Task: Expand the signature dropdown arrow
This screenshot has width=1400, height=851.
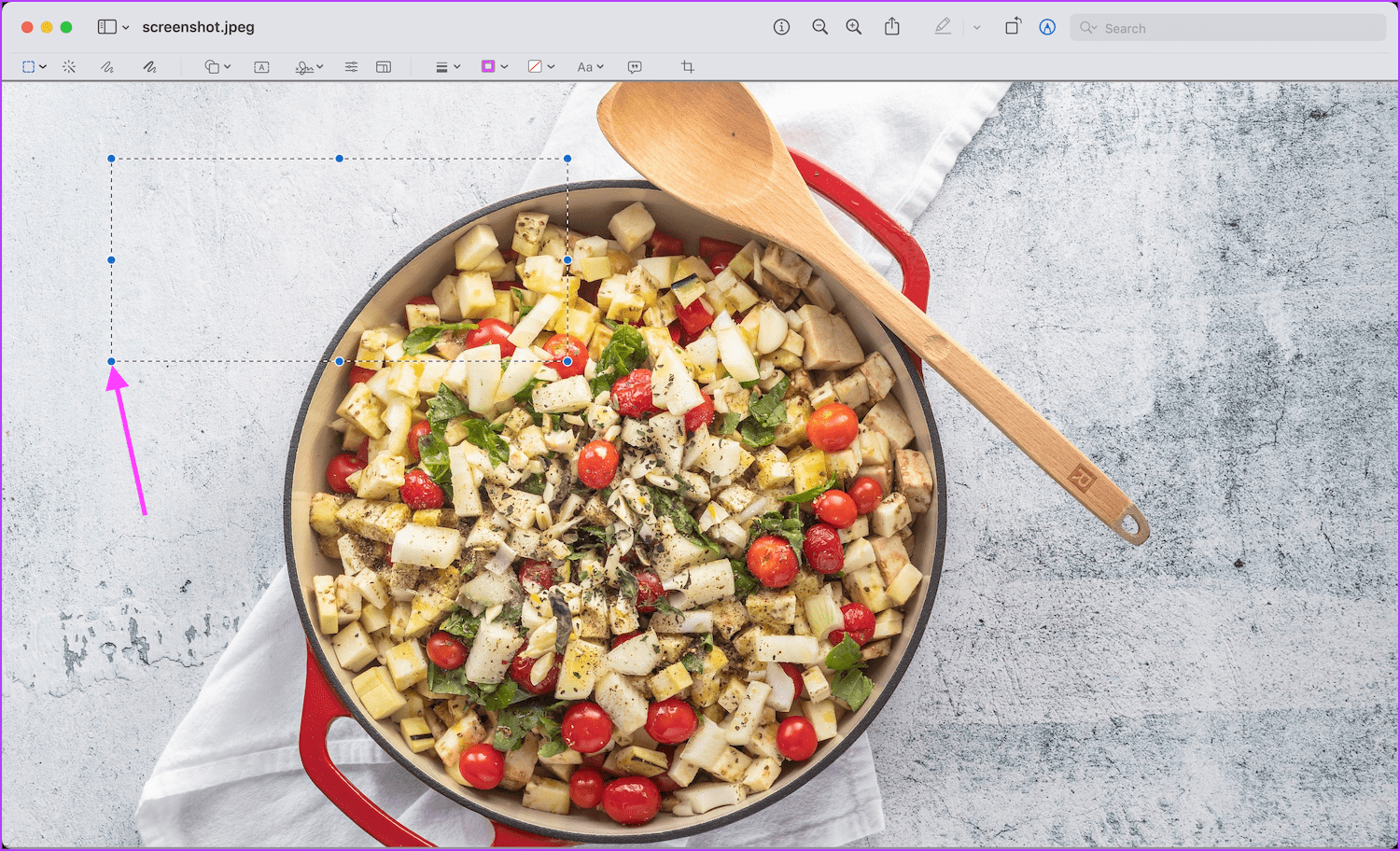Action: [x=320, y=67]
